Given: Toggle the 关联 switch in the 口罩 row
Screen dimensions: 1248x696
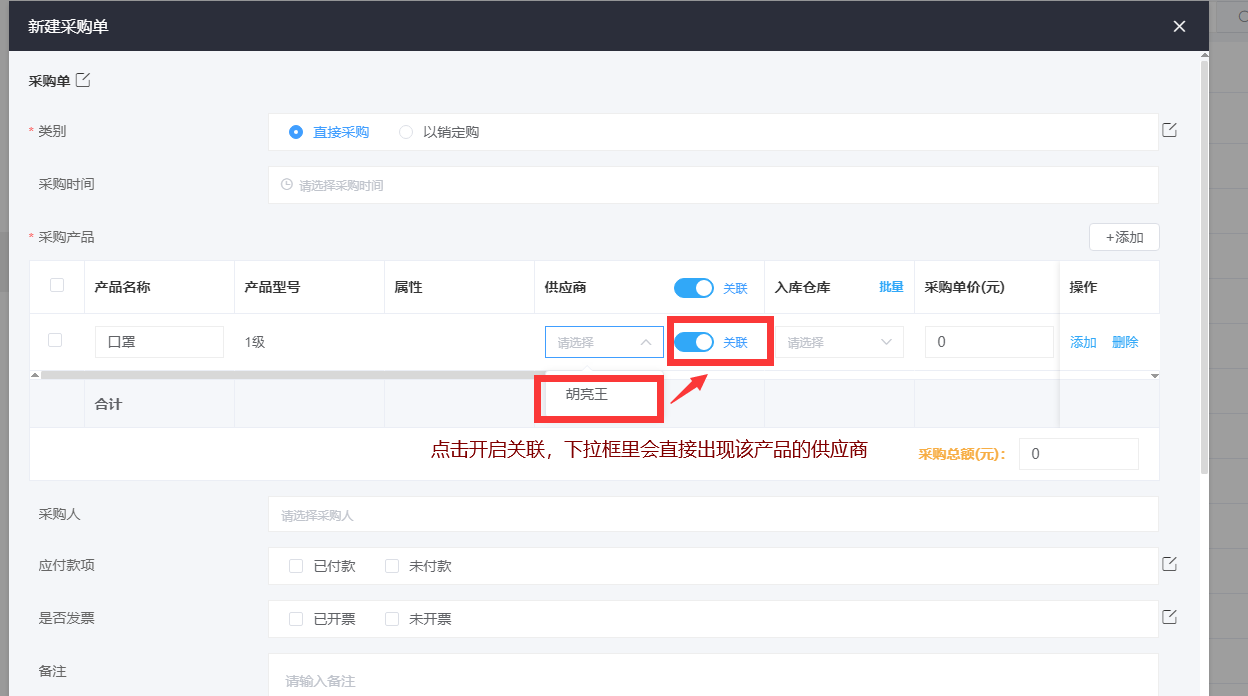Looking at the screenshot, I should click(694, 342).
